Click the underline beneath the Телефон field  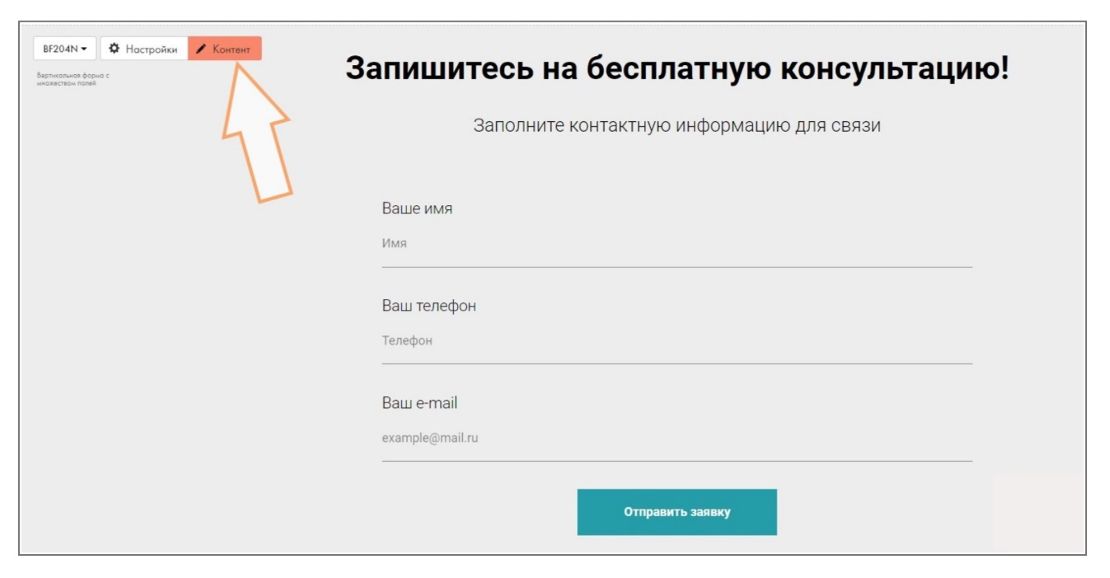pyautogui.click(x=676, y=364)
